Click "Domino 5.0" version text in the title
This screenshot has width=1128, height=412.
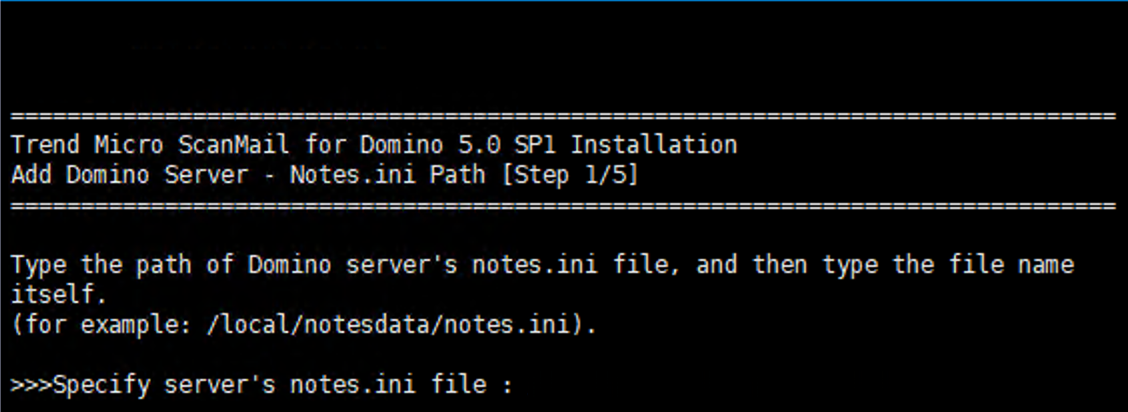404,145
